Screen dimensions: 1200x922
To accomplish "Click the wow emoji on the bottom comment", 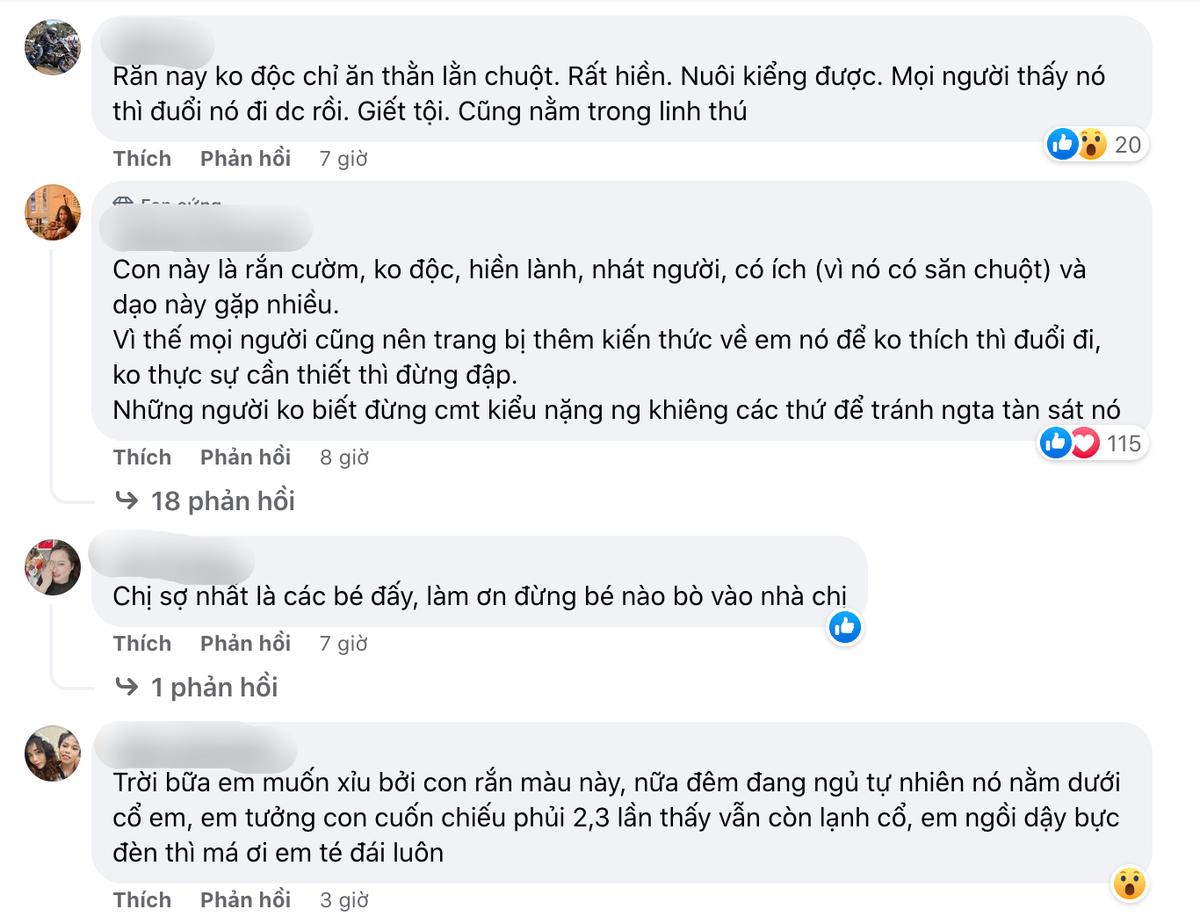I will pos(1130,880).
